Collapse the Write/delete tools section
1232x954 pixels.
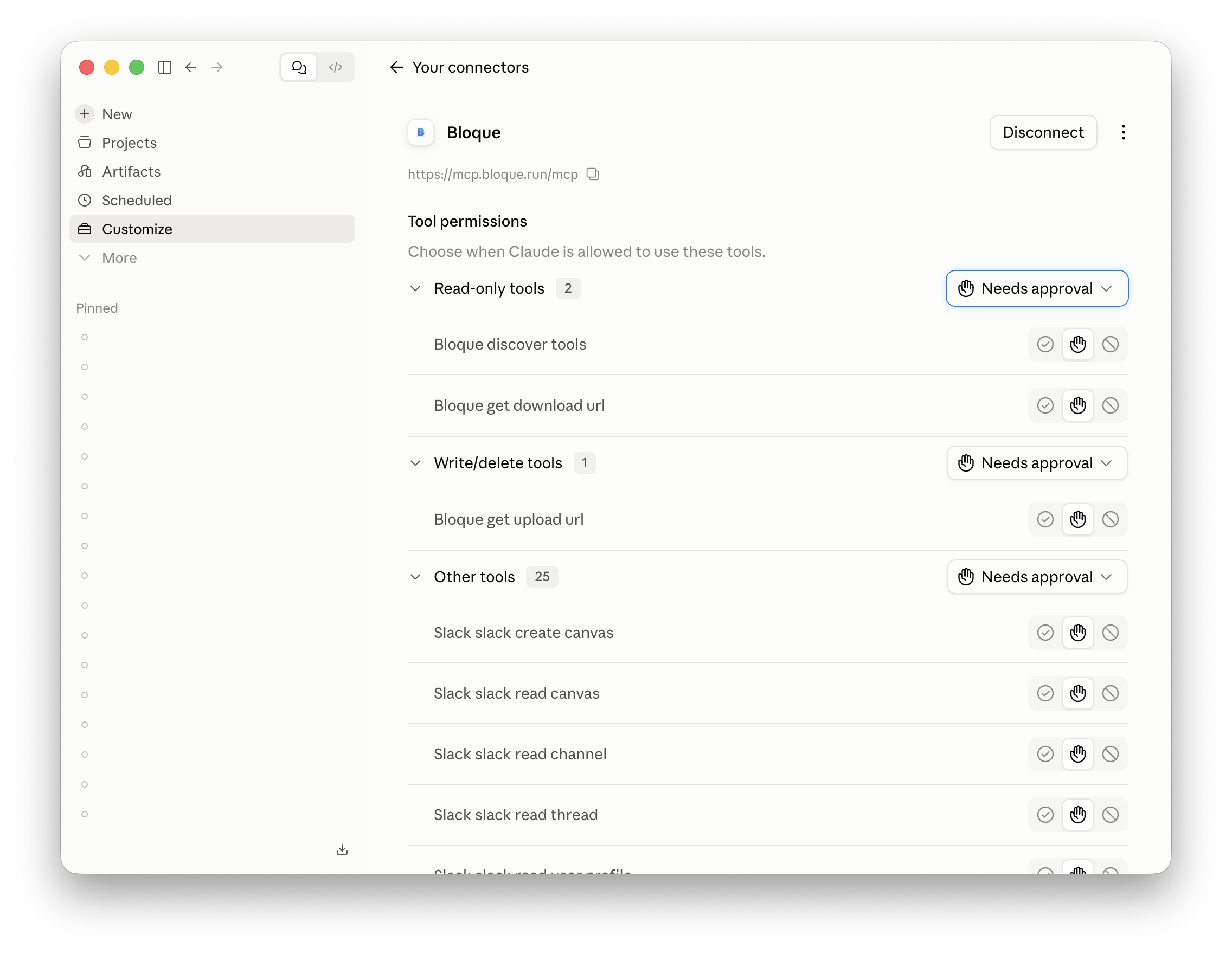click(x=415, y=463)
